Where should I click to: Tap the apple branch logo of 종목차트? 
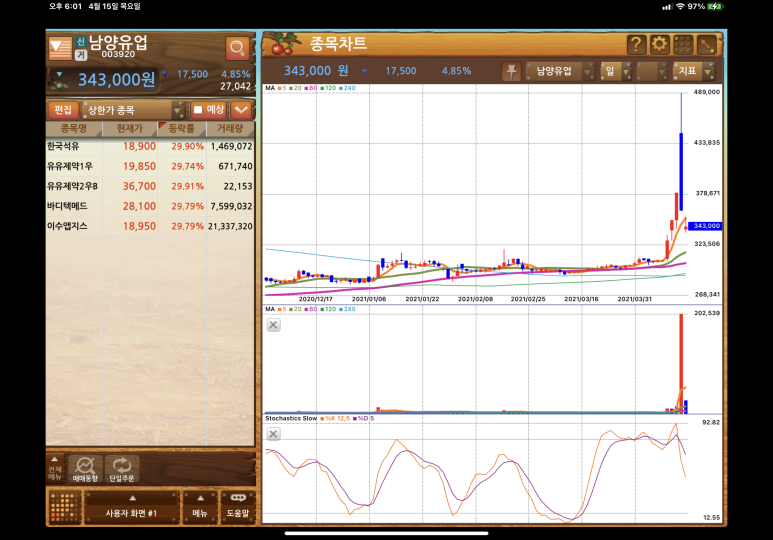pos(282,44)
